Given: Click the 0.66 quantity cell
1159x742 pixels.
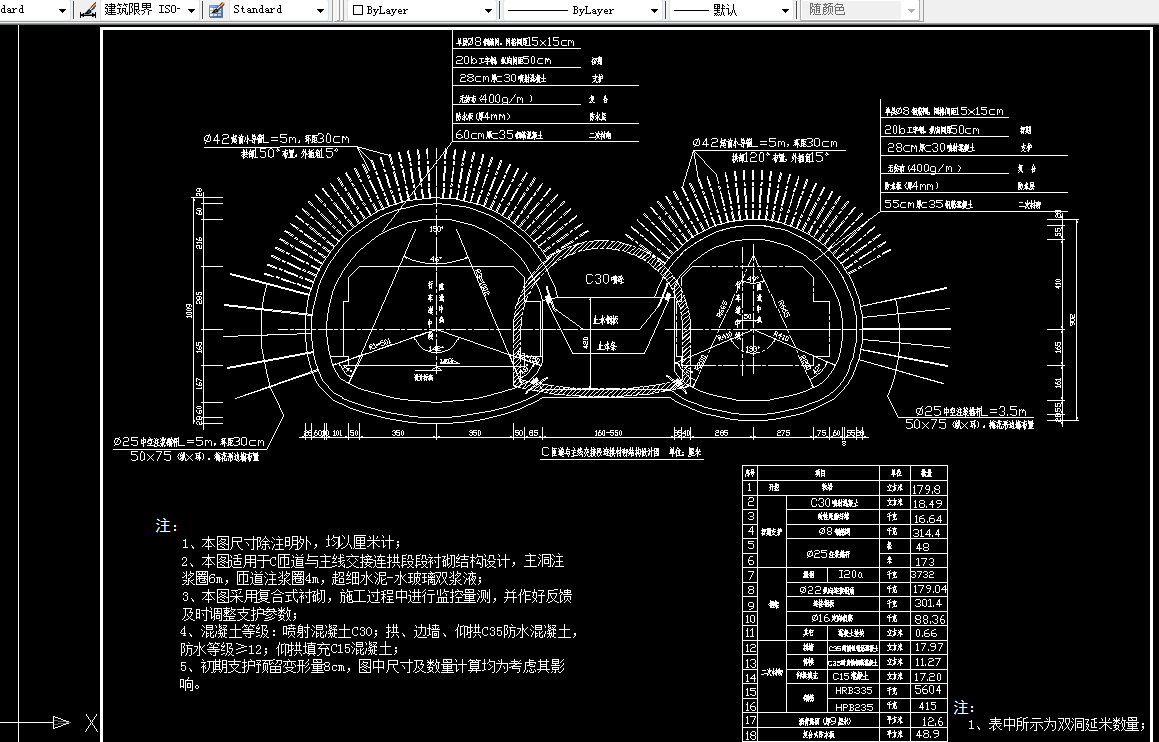Looking at the screenshot, I should coord(928,633).
